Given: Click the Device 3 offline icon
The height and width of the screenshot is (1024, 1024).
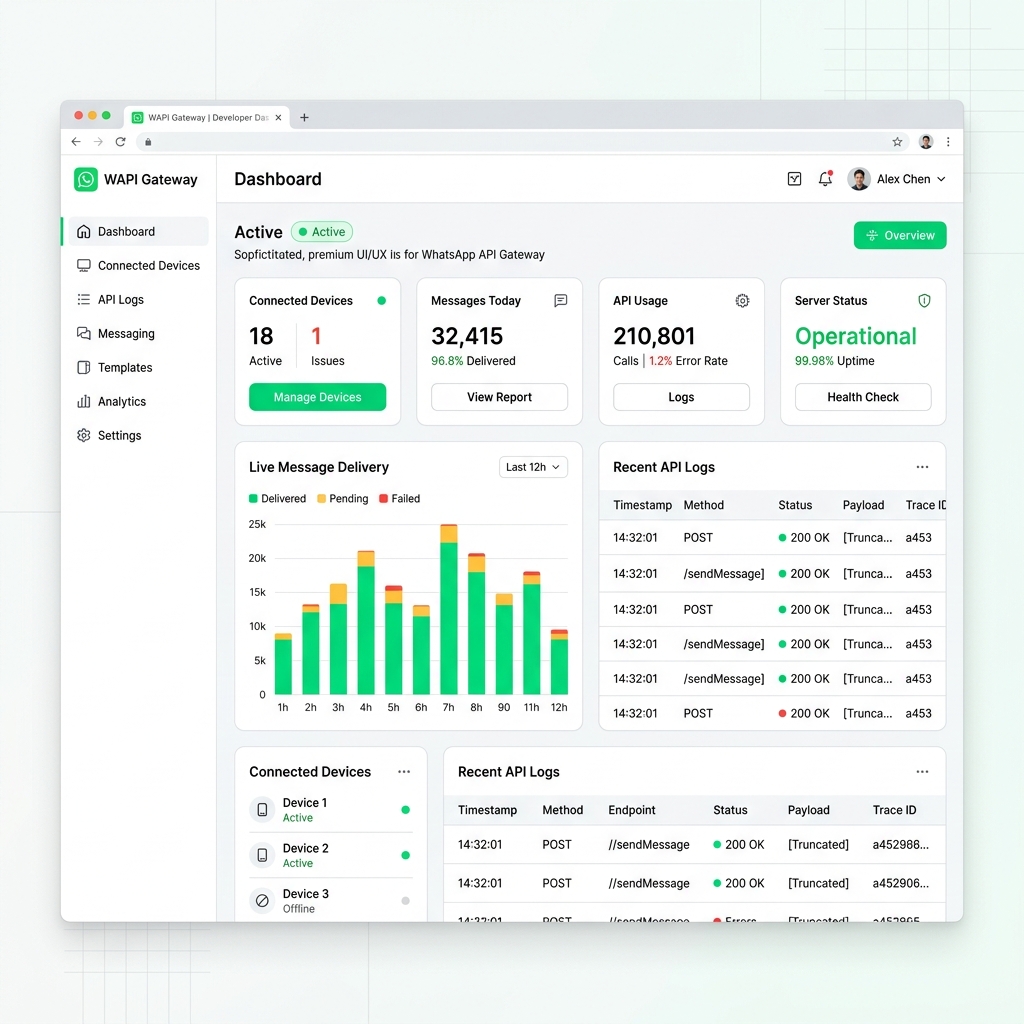Looking at the screenshot, I should tap(262, 901).
